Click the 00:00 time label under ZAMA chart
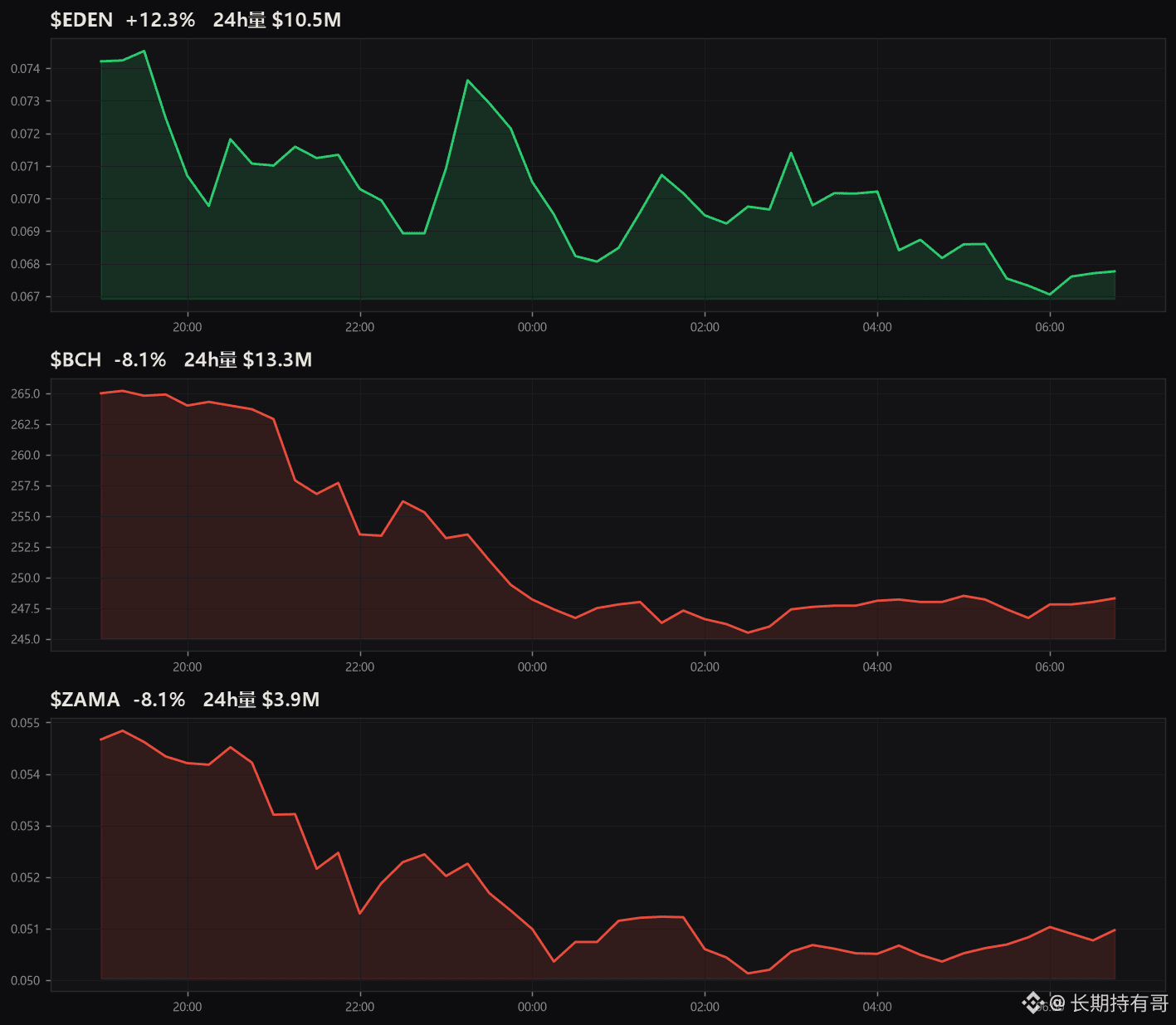 pyautogui.click(x=533, y=1007)
